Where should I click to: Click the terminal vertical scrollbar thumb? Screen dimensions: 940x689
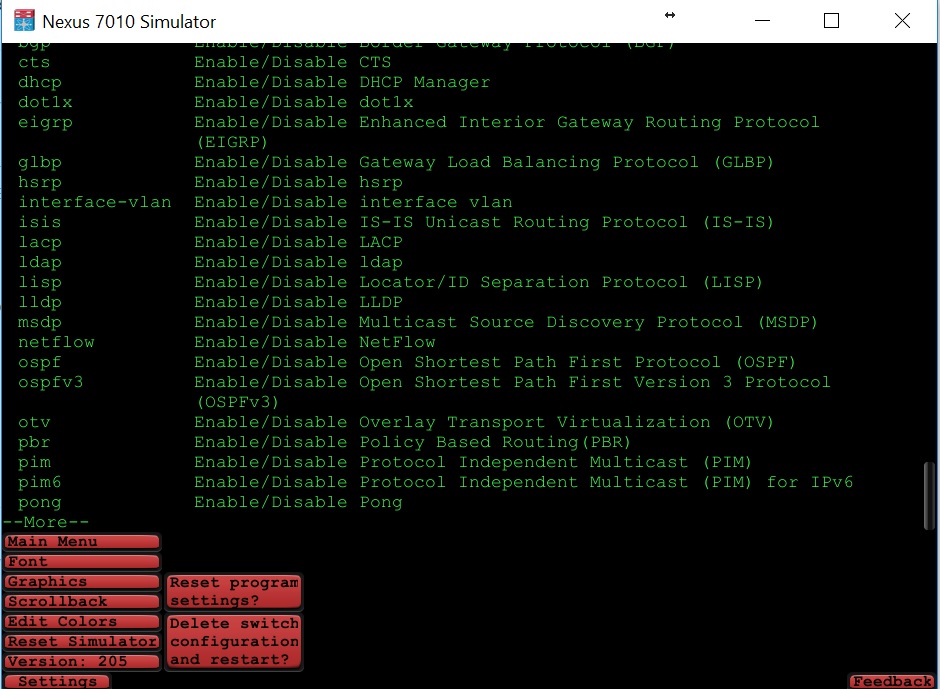coord(929,495)
